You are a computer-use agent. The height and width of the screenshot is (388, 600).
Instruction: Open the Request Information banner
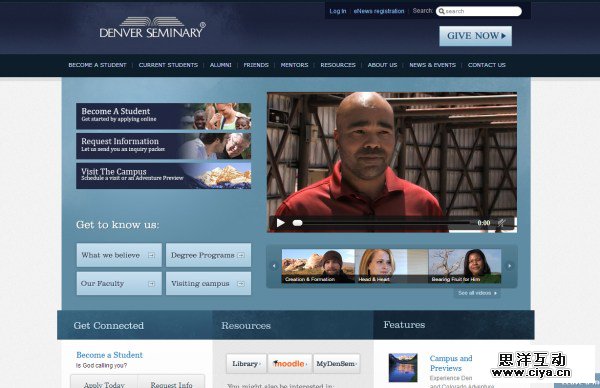tap(163, 146)
